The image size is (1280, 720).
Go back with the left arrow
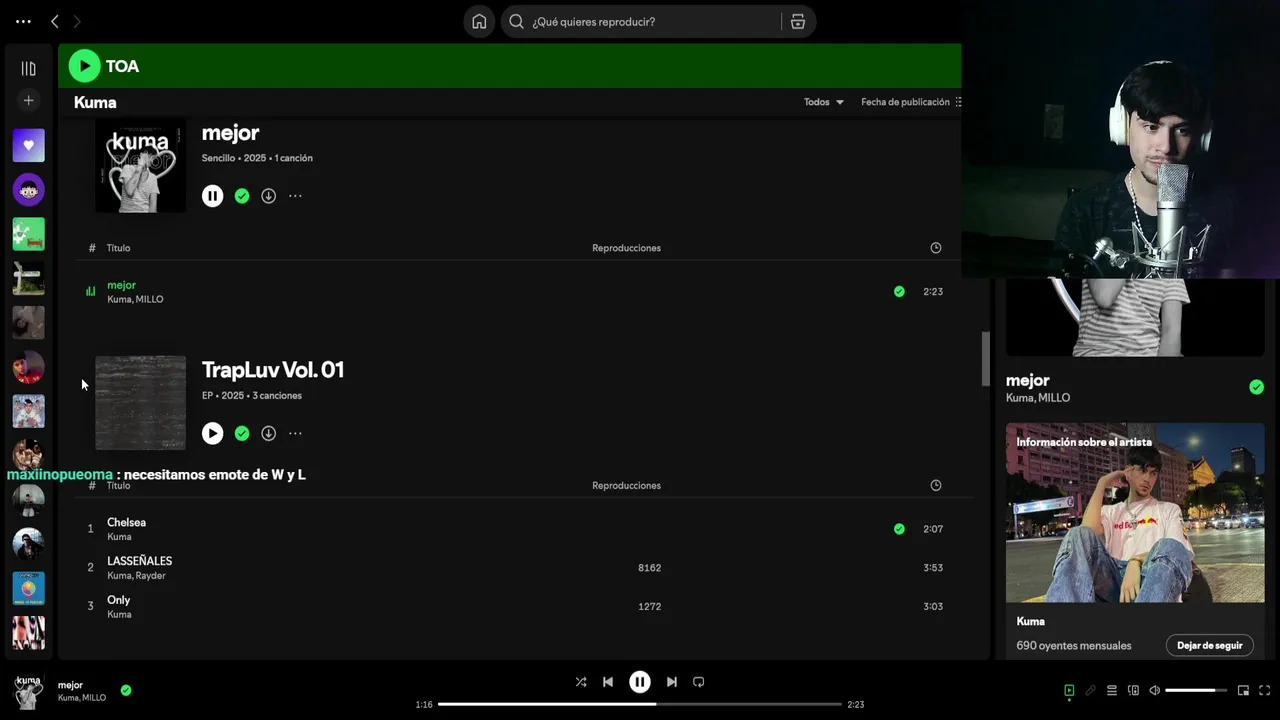[55, 21]
